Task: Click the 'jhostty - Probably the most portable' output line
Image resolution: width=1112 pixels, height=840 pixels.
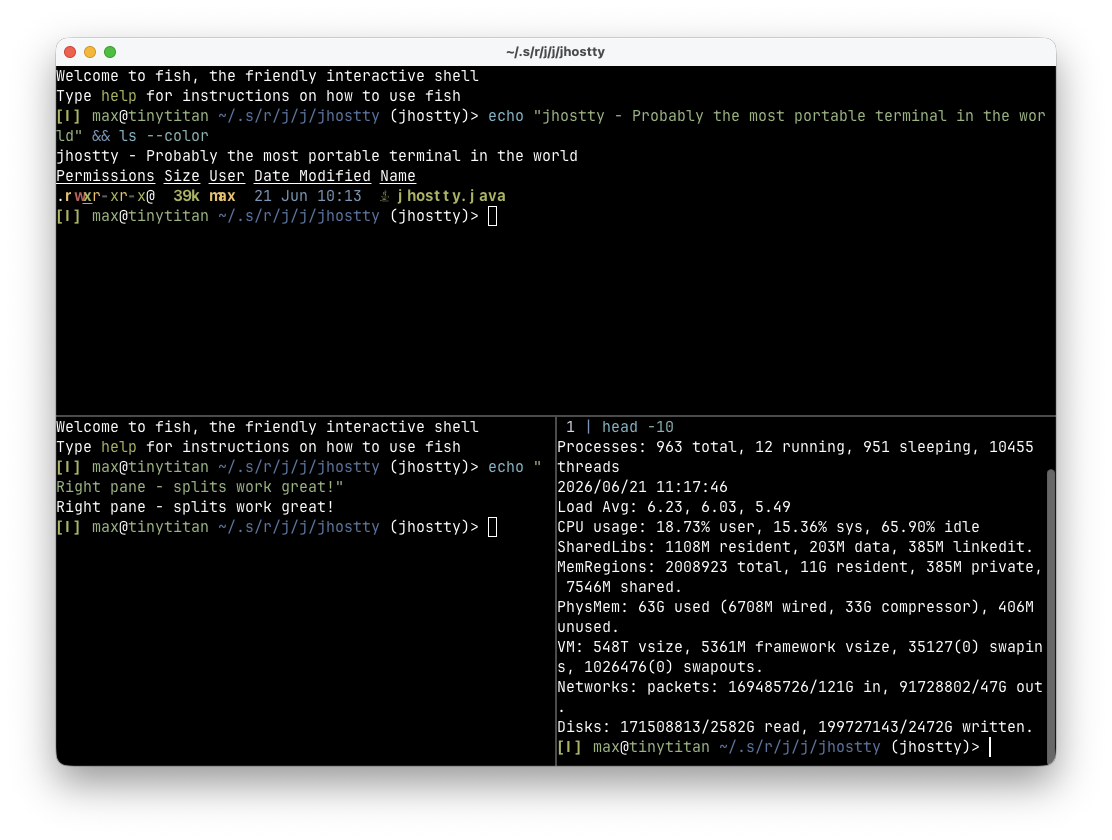Action: (x=317, y=156)
